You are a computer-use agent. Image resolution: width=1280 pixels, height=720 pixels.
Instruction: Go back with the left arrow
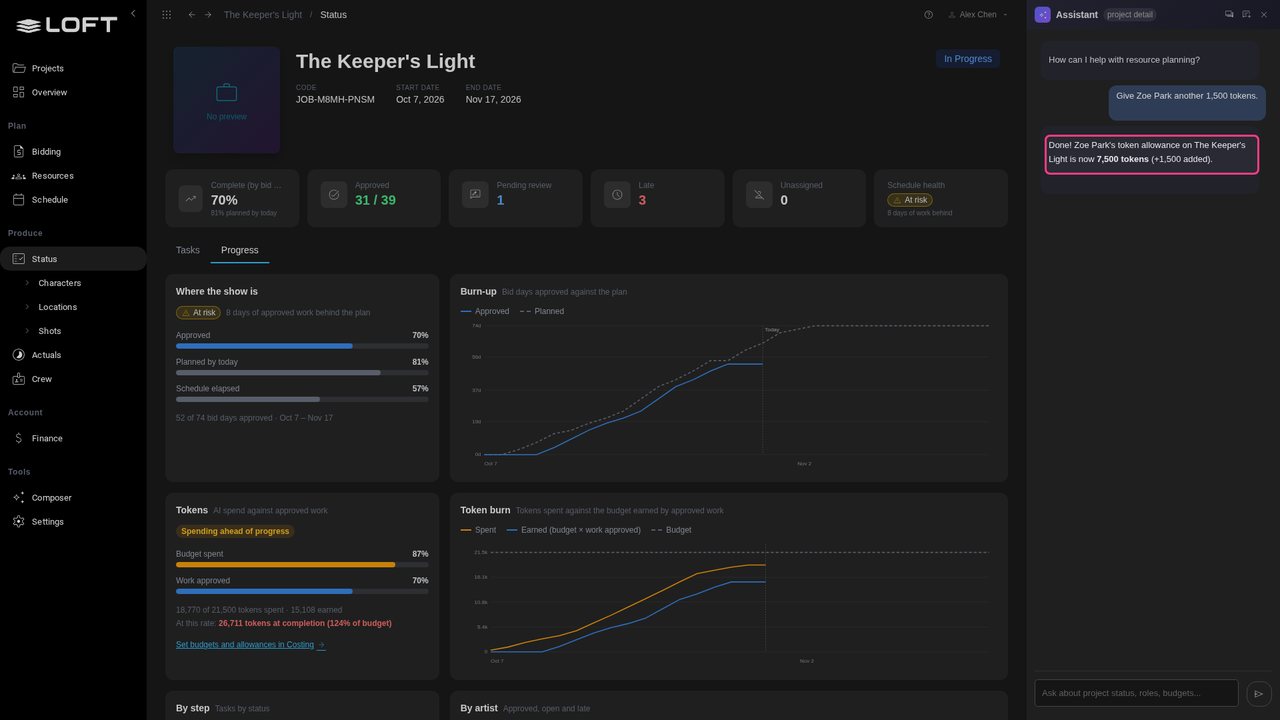pyautogui.click(x=192, y=15)
